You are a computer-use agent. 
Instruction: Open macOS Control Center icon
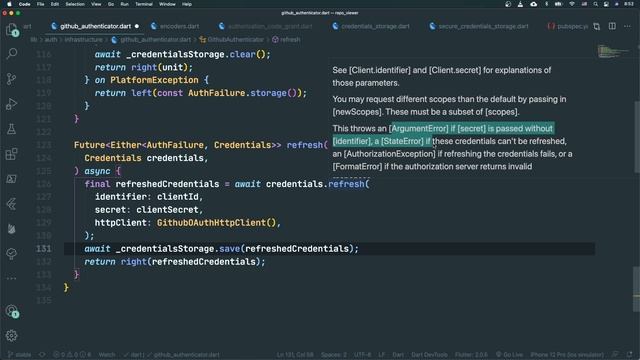(606, 4)
